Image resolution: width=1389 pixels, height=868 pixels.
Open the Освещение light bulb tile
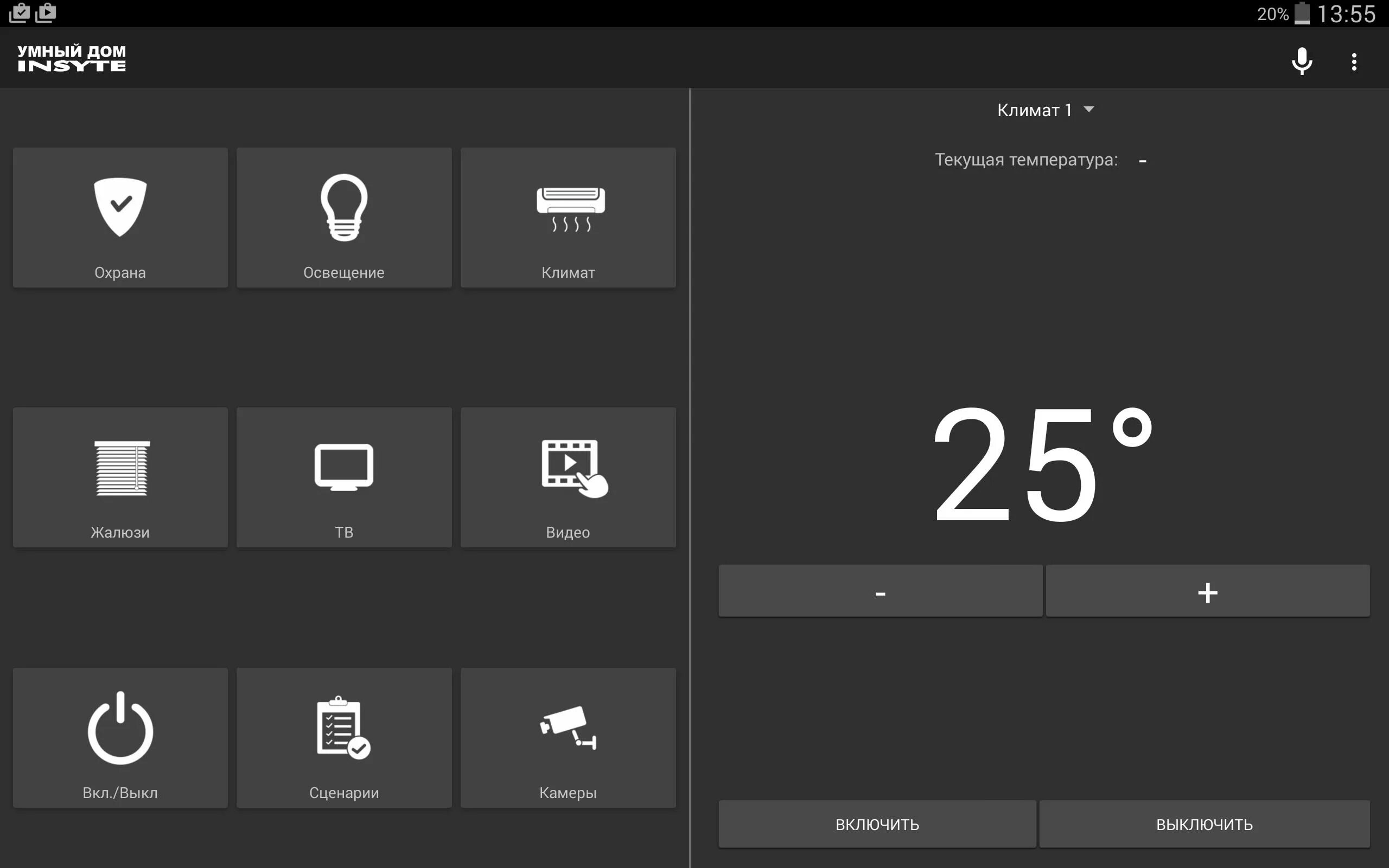(x=344, y=218)
